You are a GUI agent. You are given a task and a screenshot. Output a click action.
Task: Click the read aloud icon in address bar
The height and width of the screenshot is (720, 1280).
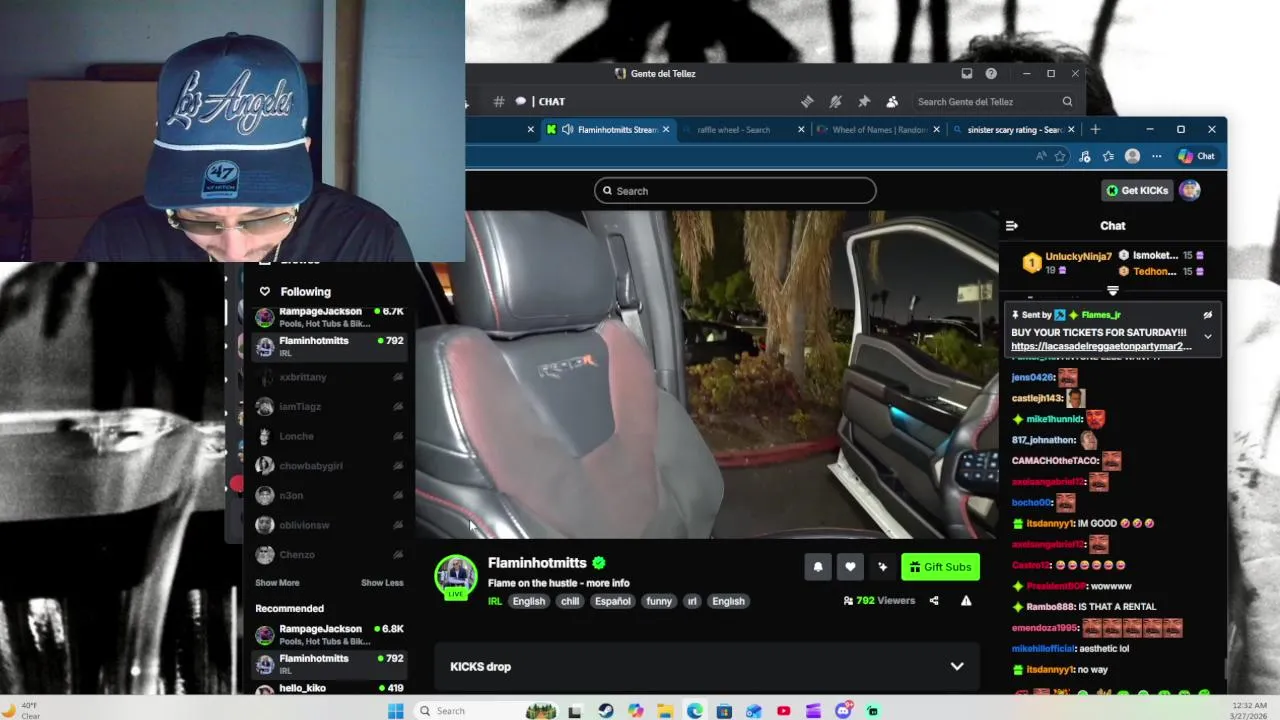point(1041,156)
